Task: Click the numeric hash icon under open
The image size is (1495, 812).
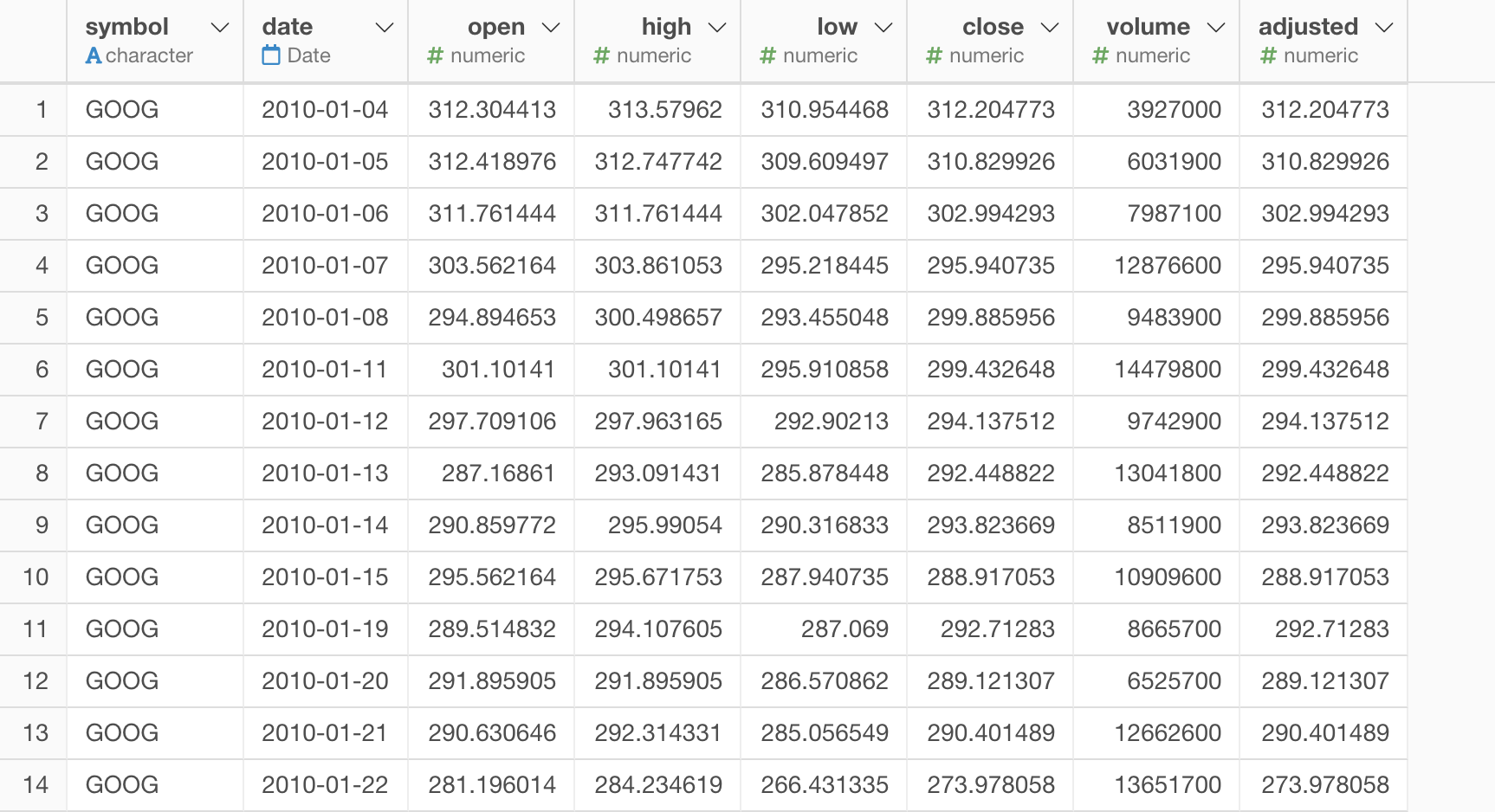Action: point(435,55)
